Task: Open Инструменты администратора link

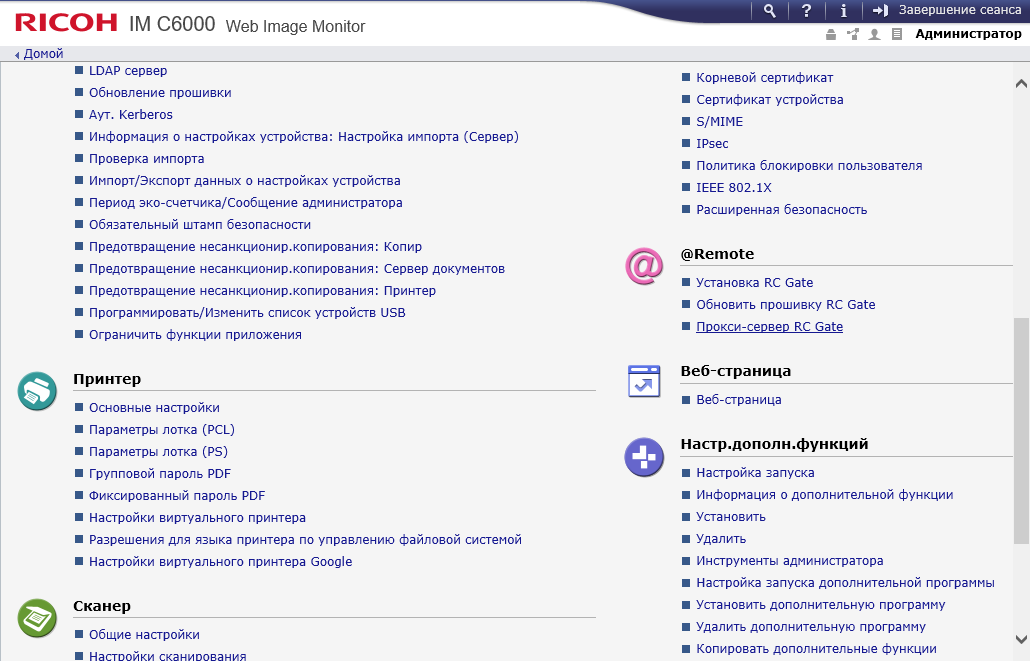Action: 790,560
